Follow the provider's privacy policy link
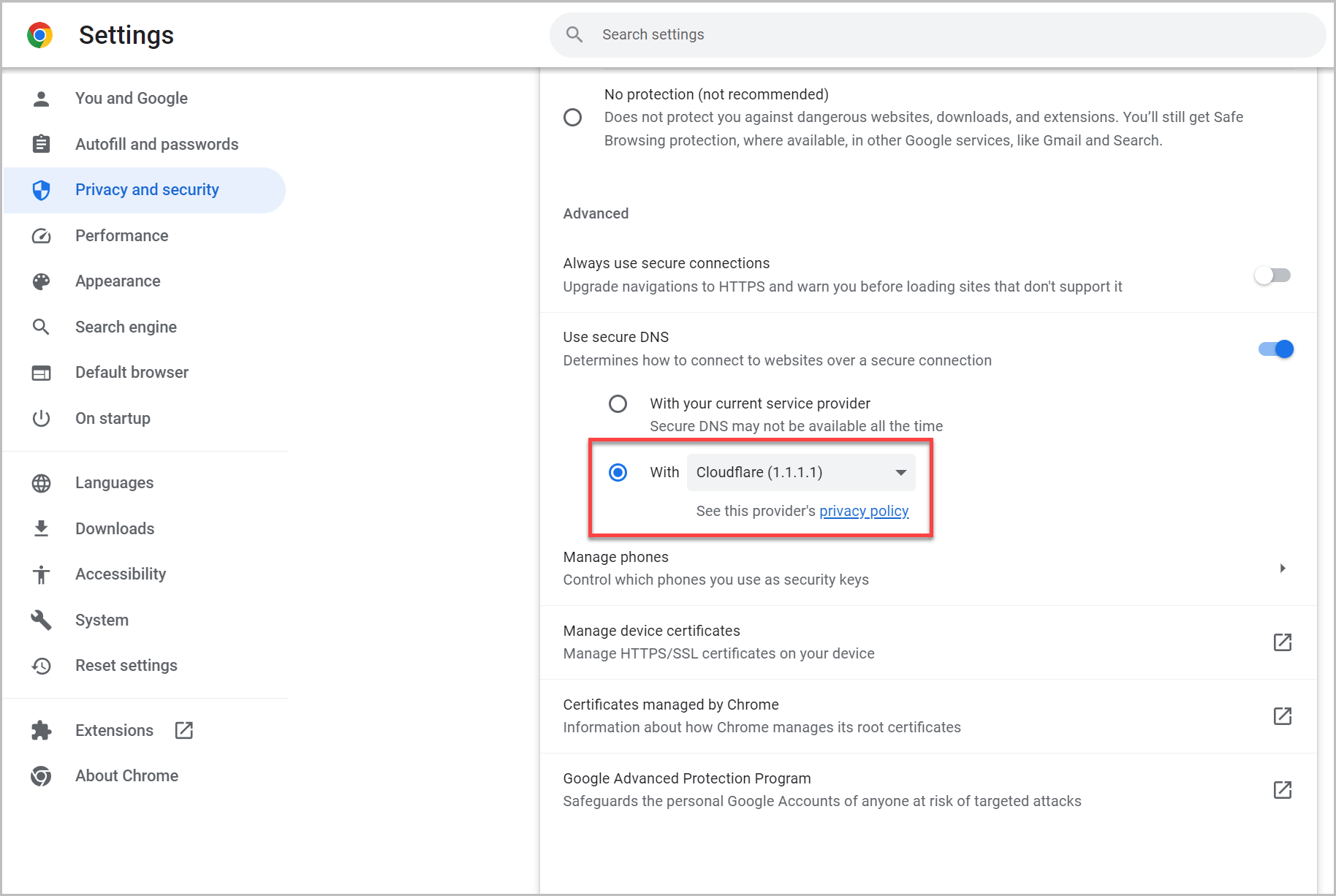The width and height of the screenshot is (1336, 896). [x=864, y=512]
